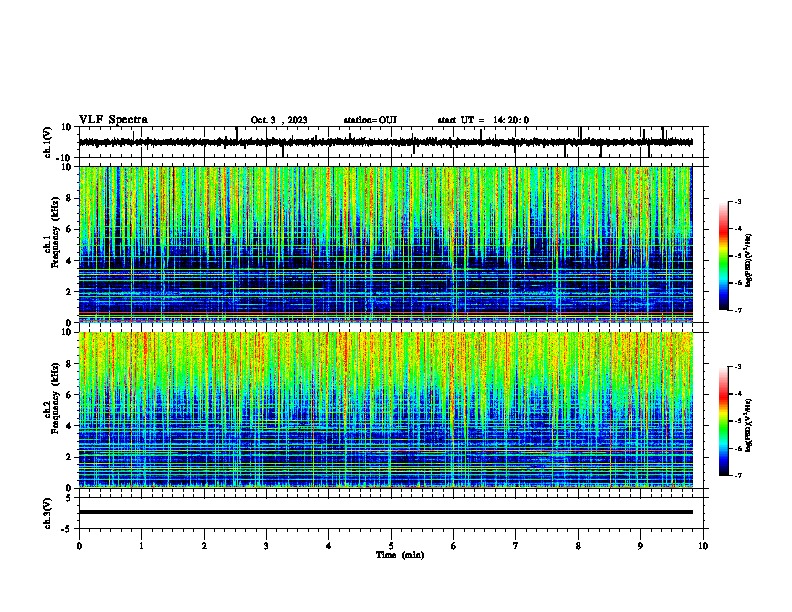Click the ch.3 flat black voltage trace
Viewport: 792px width, 612px height.
[x=385, y=512]
